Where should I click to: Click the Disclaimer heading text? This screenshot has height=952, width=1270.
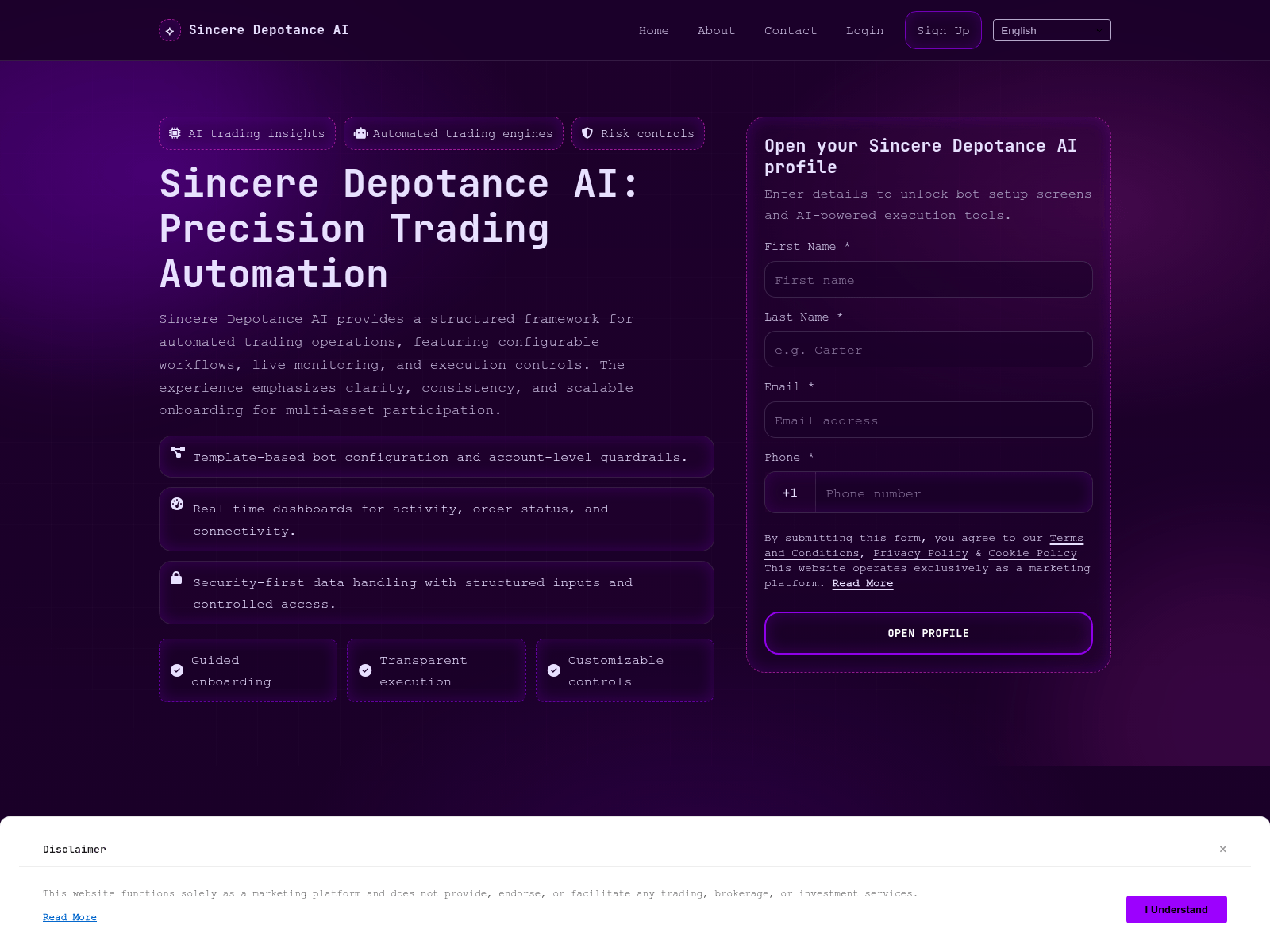tap(75, 849)
